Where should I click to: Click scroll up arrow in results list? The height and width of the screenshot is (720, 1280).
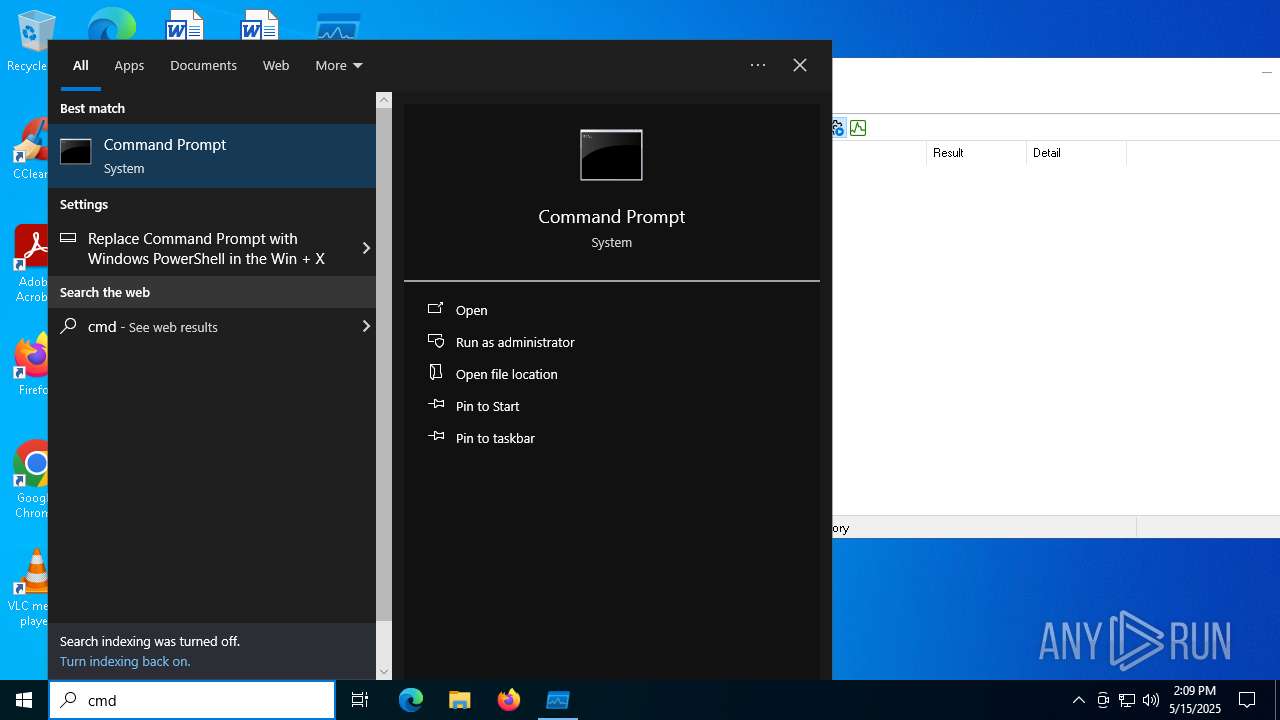pos(384,100)
